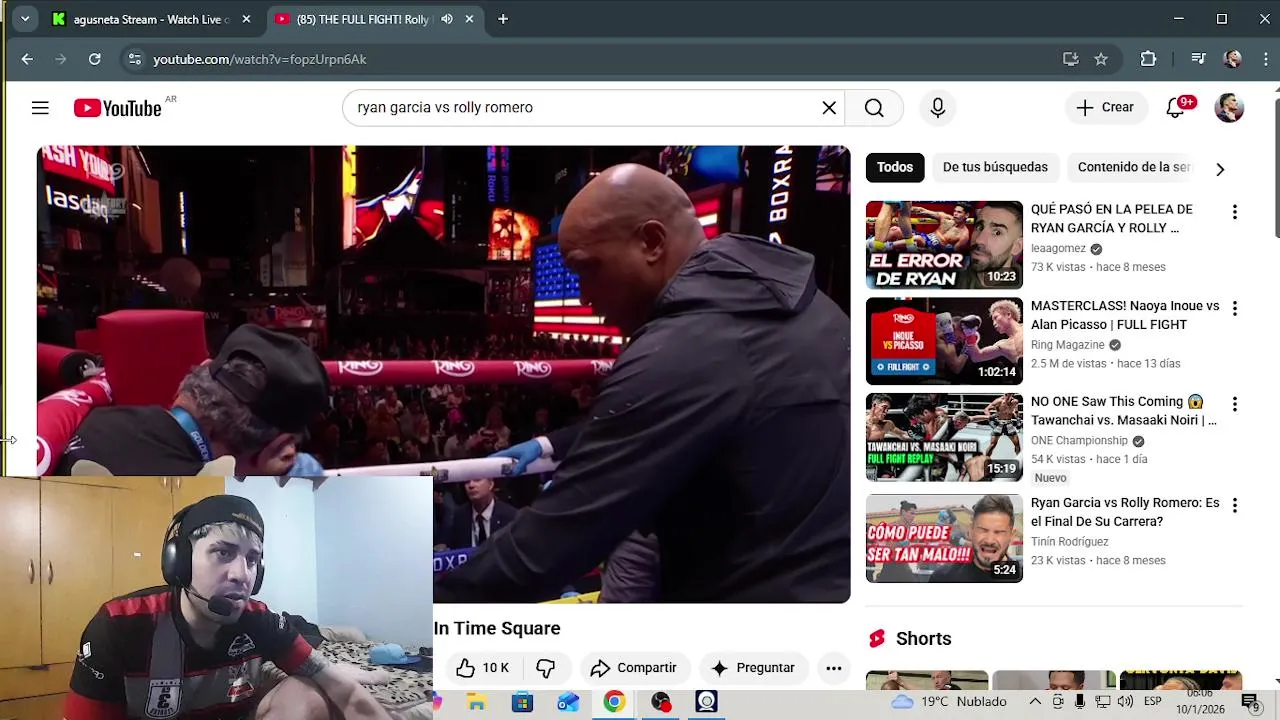Open more video actions three-dot menu

pyautogui.click(x=834, y=668)
